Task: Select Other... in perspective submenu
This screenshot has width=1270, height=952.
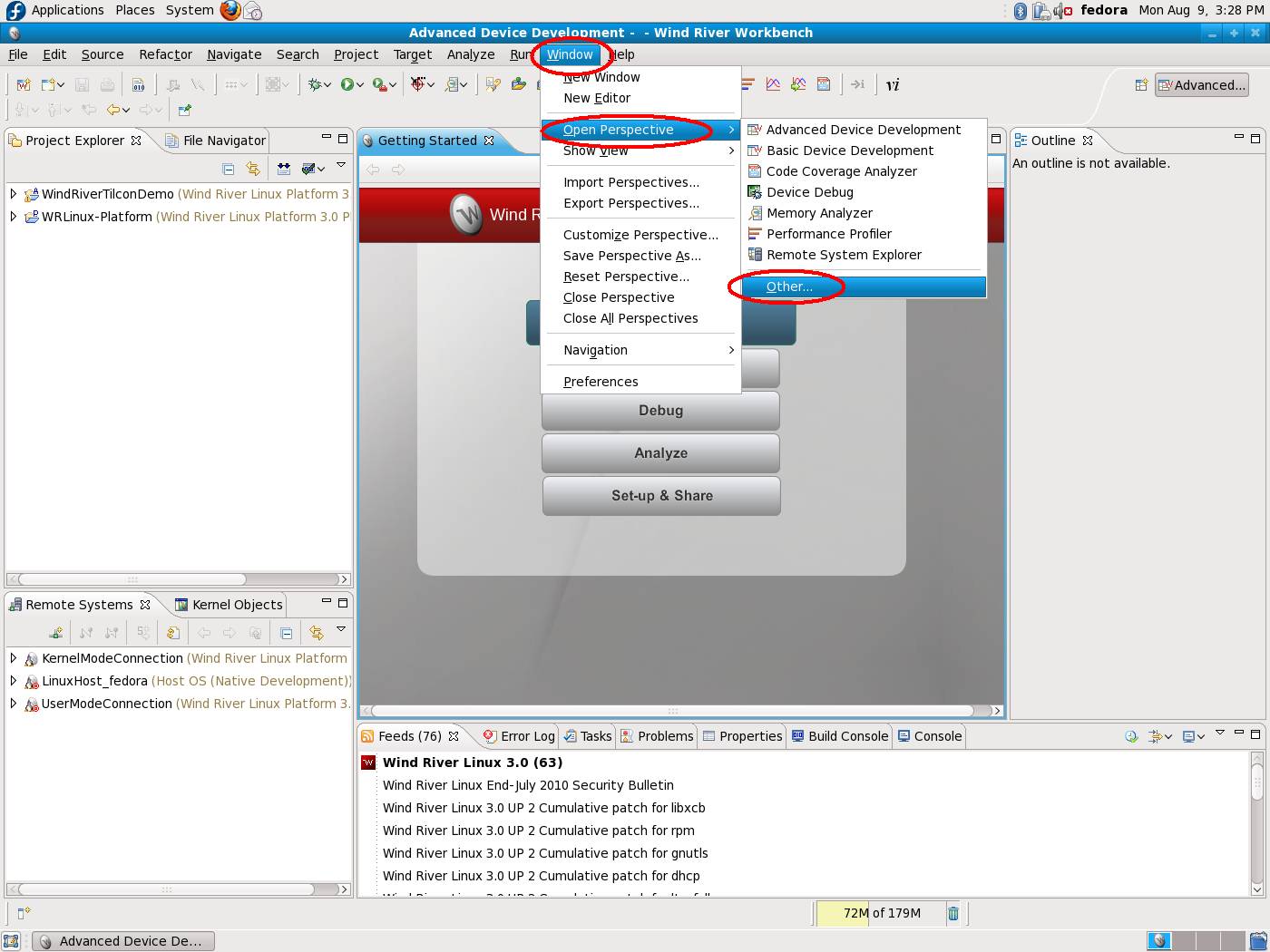Action: point(864,287)
